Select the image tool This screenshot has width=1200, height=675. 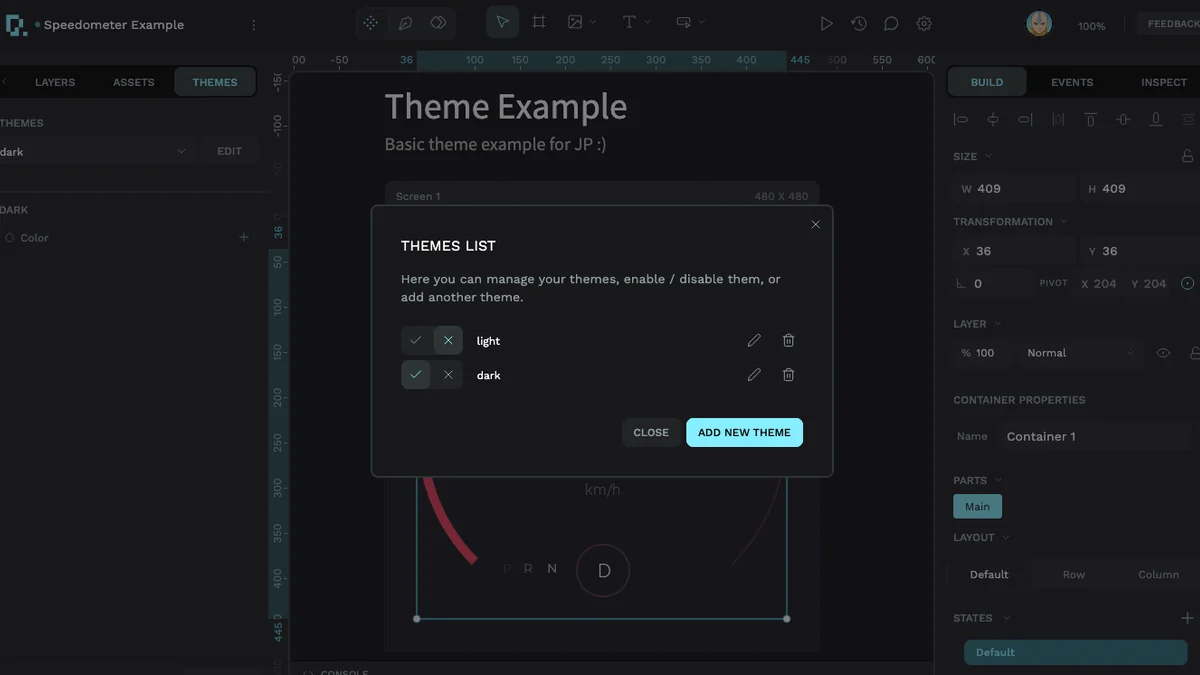pos(575,22)
